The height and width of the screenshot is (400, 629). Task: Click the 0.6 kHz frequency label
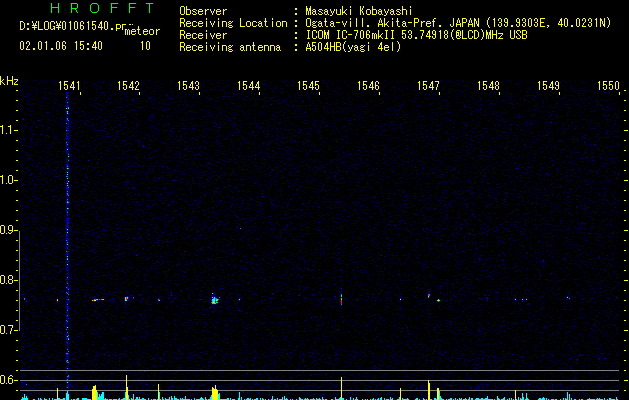coord(7,380)
